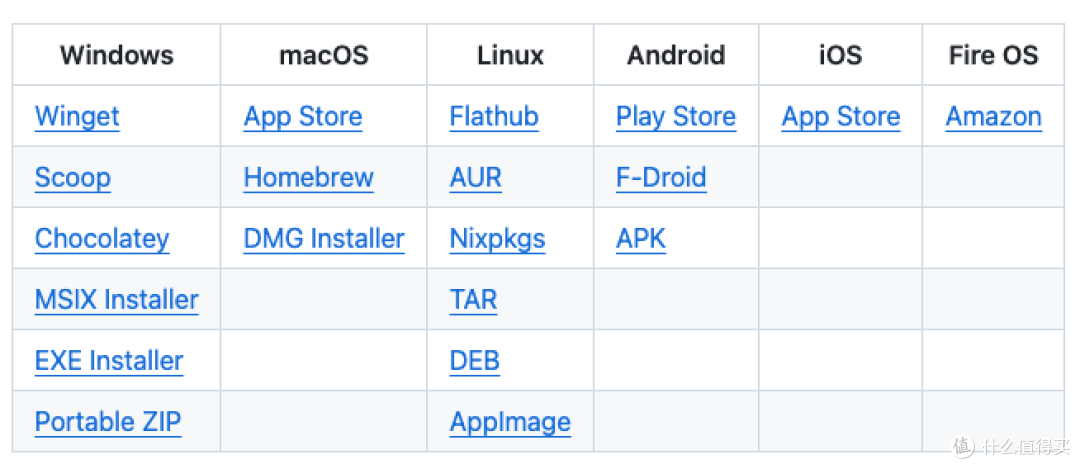Viewport: 1080px width, 469px height.
Task: Open the Amazon link for Fire OS
Action: tap(993, 116)
